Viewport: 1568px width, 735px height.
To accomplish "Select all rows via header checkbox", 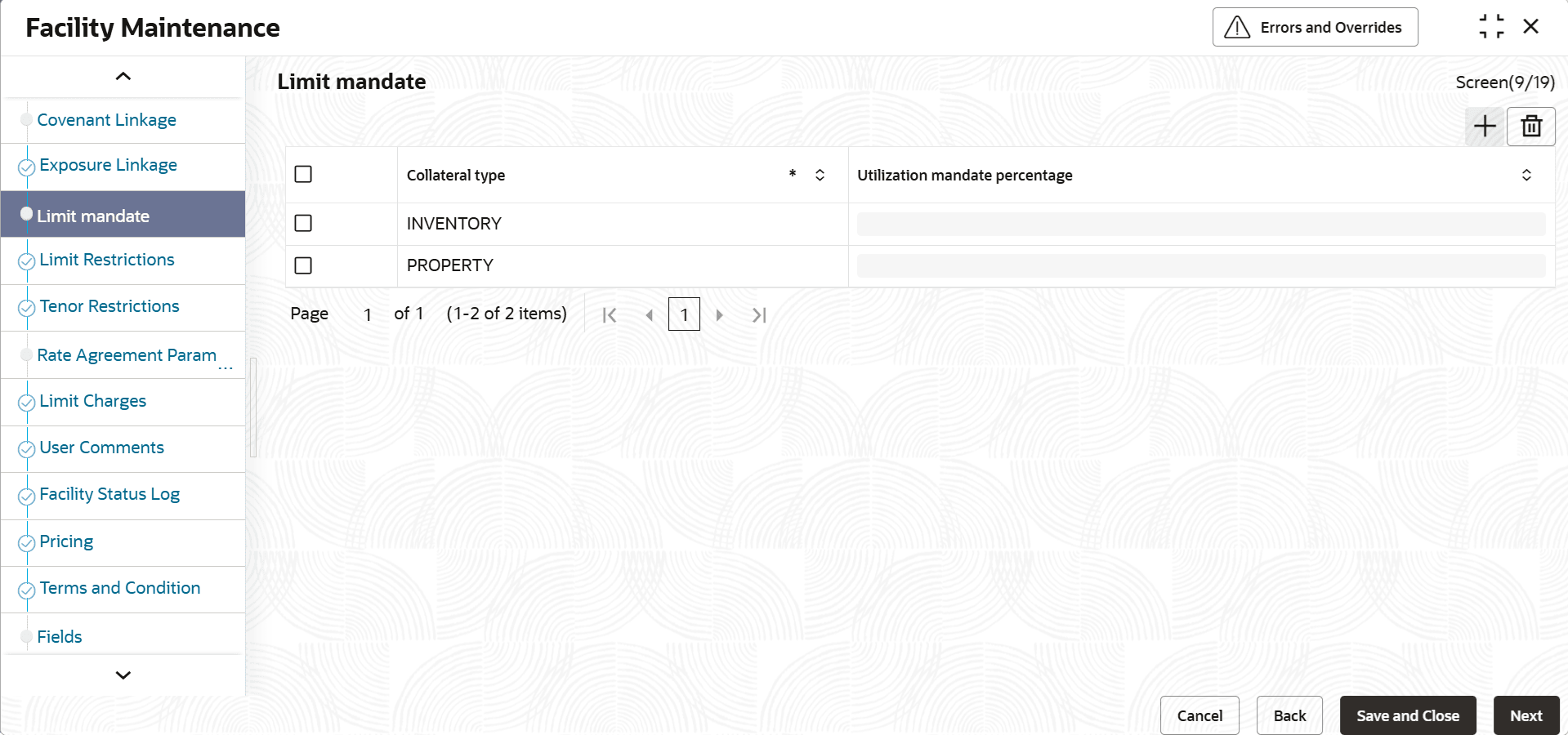I will [303, 174].
